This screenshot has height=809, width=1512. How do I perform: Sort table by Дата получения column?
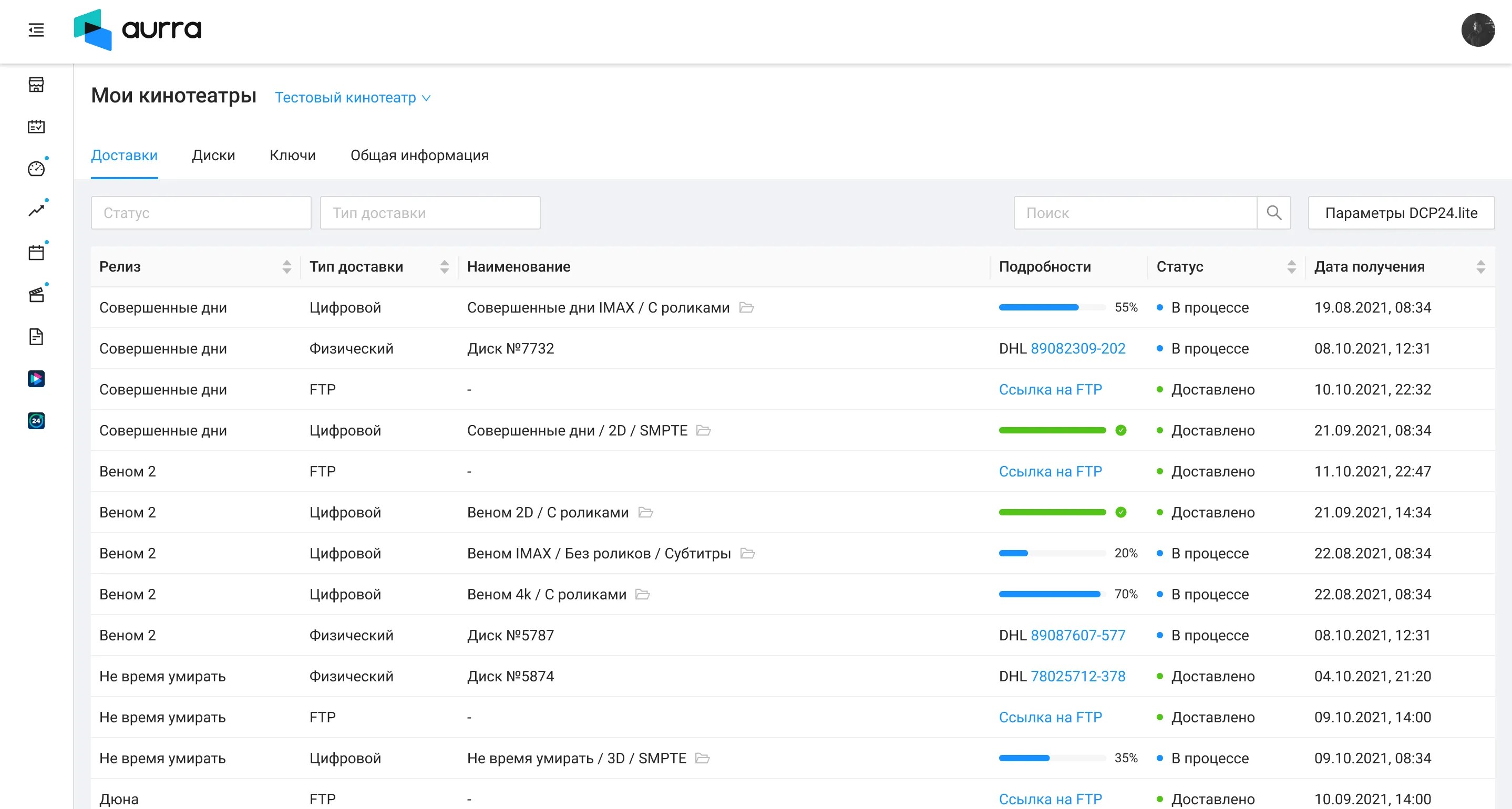[1481, 267]
